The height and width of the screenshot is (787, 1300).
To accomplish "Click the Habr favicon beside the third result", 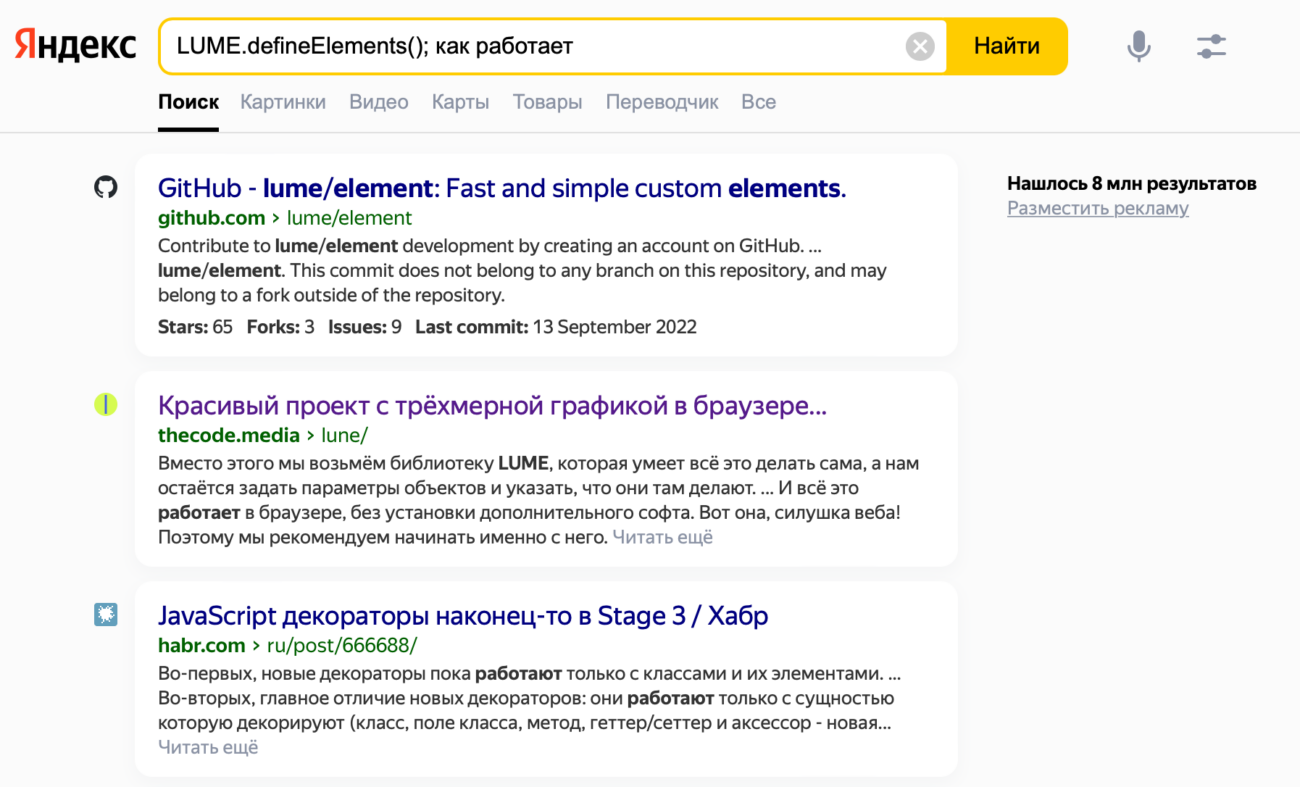I will (105, 614).
